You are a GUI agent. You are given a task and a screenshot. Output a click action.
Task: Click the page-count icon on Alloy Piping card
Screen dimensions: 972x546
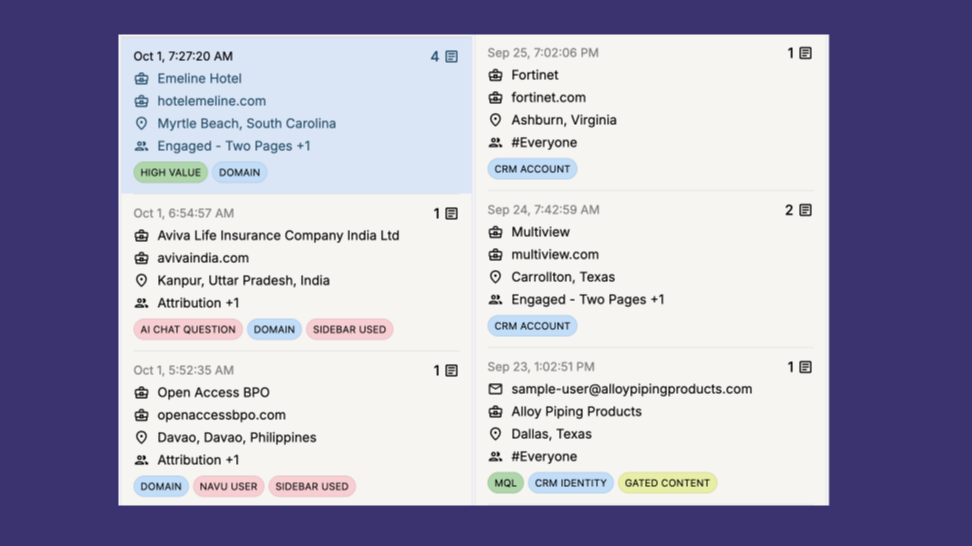pyautogui.click(x=805, y=368)
